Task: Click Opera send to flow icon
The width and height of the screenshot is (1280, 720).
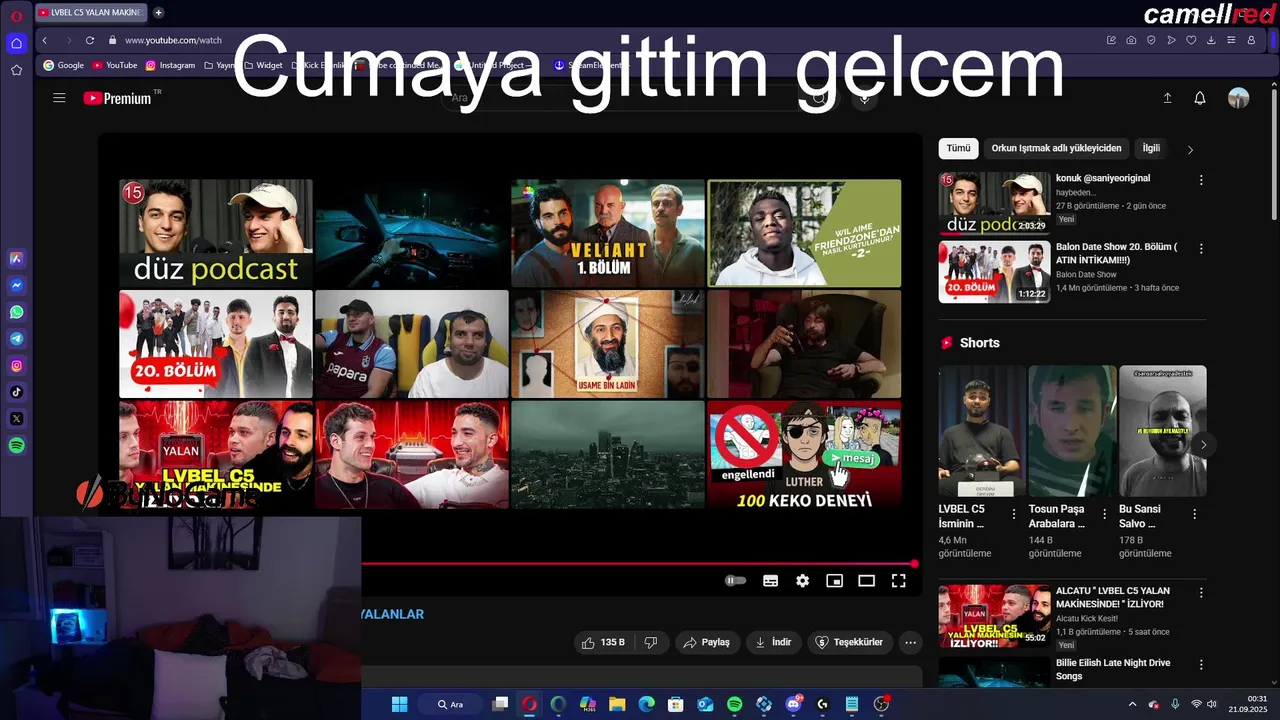Action: coord(1171,40)
